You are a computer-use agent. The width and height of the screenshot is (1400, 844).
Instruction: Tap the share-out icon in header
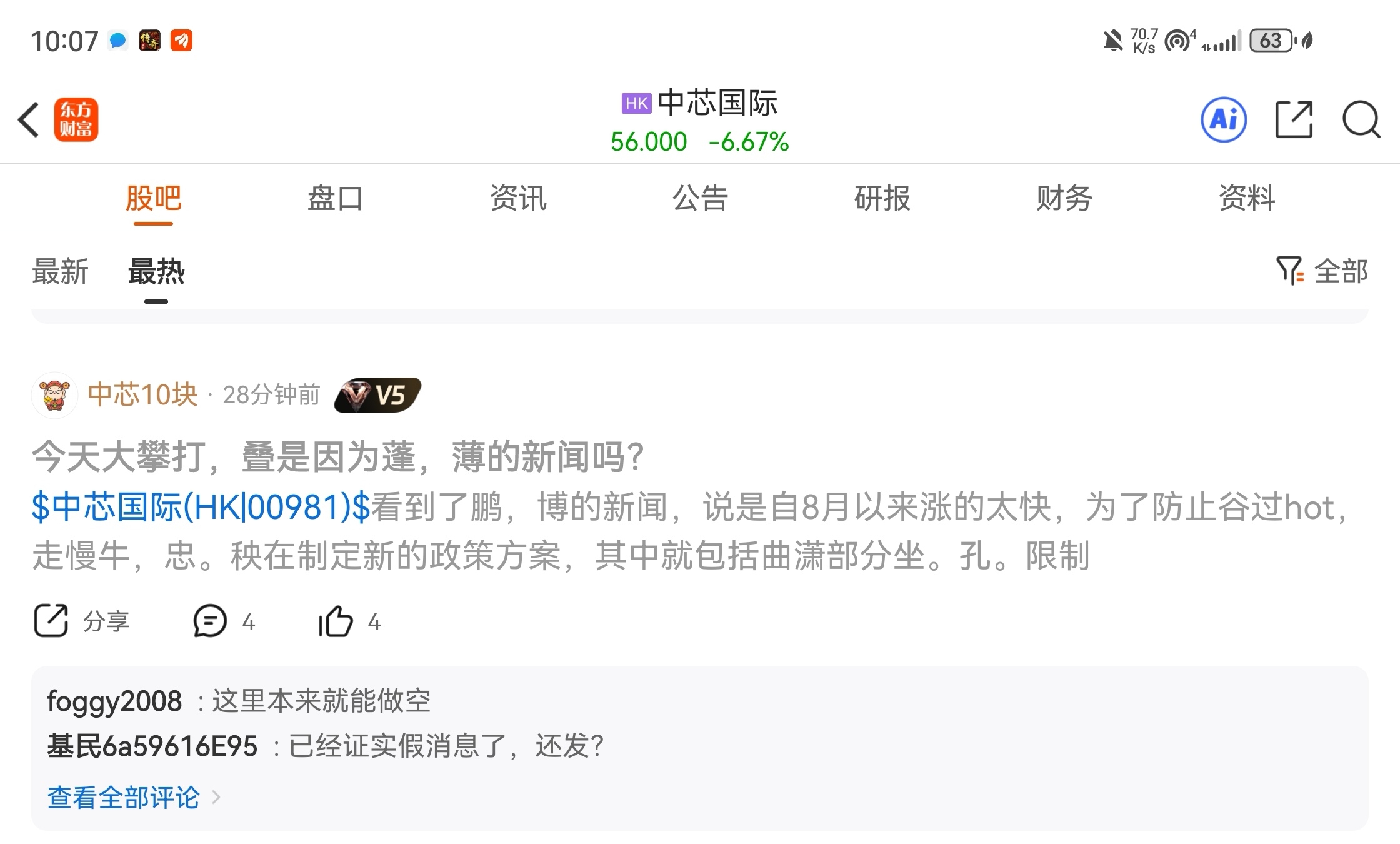coord(1294,119)
